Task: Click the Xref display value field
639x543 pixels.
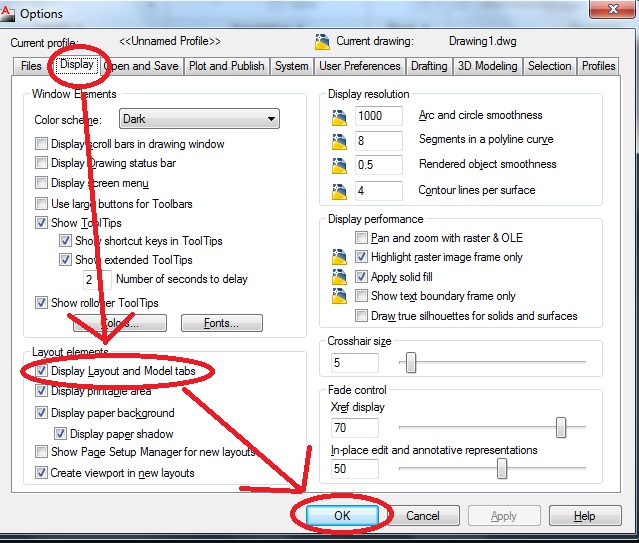Action: [355, 428]
